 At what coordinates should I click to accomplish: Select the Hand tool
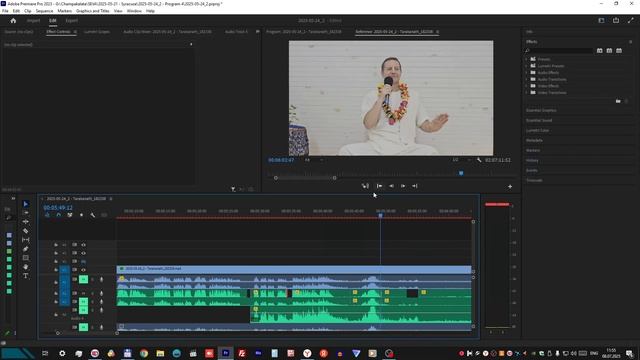pyautogui.click(x=25, y=267)
